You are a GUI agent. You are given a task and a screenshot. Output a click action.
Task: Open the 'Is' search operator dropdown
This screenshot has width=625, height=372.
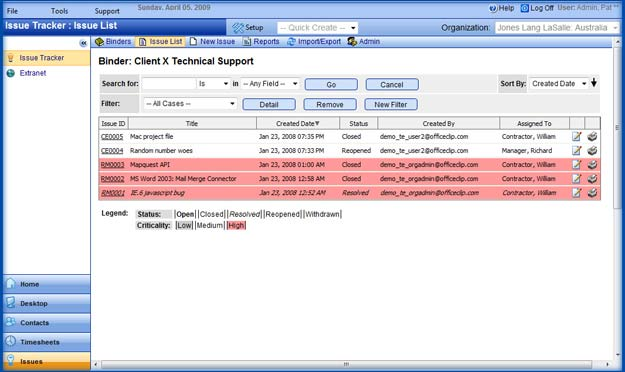pos(213,84)
